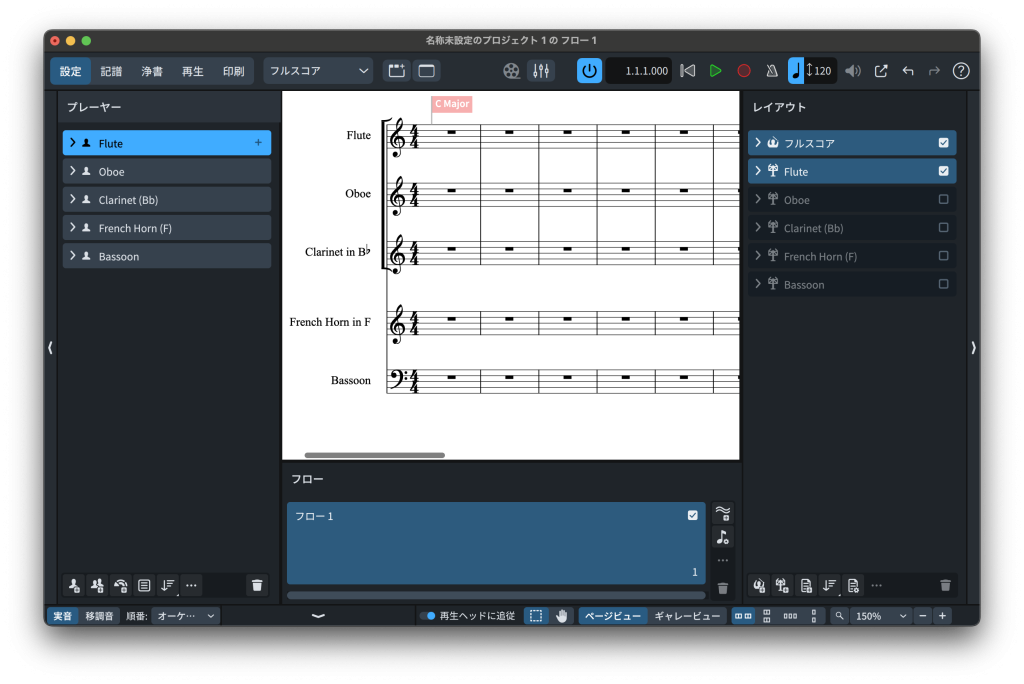Switch to the 再生 tab
1024x684 pixels.
click(x=192, y=71)
